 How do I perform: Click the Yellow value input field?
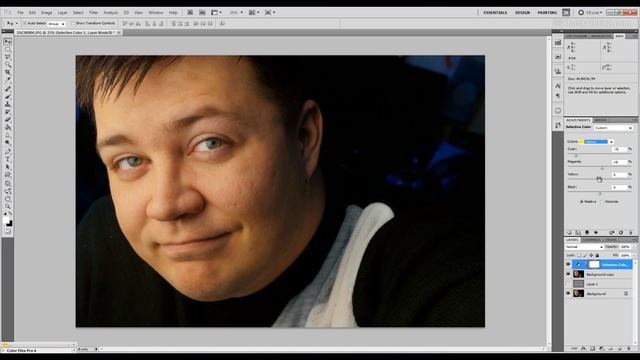pyautogui.click(x=619, y=175)
